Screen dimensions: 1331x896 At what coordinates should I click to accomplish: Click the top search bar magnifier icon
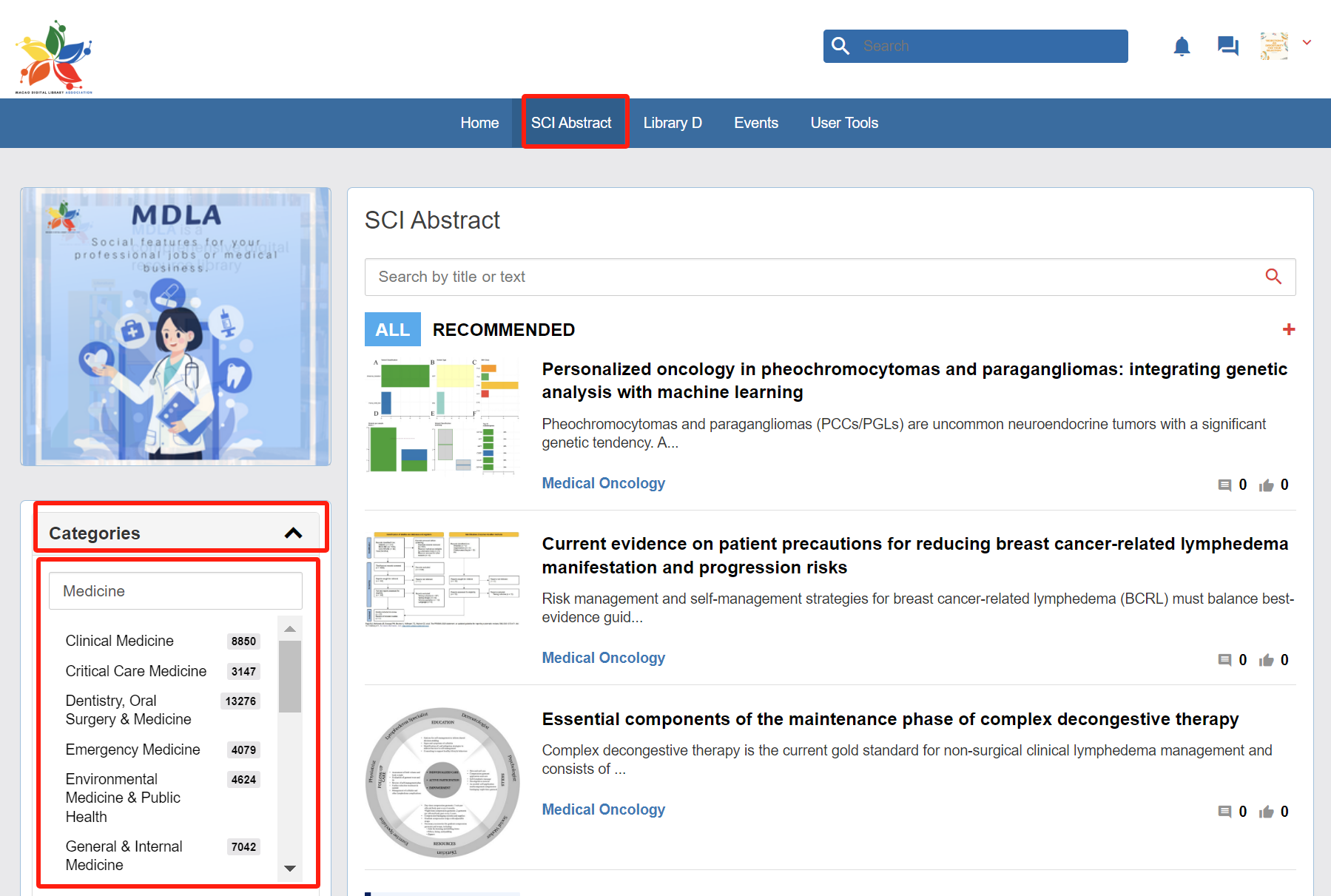point(840,46)
